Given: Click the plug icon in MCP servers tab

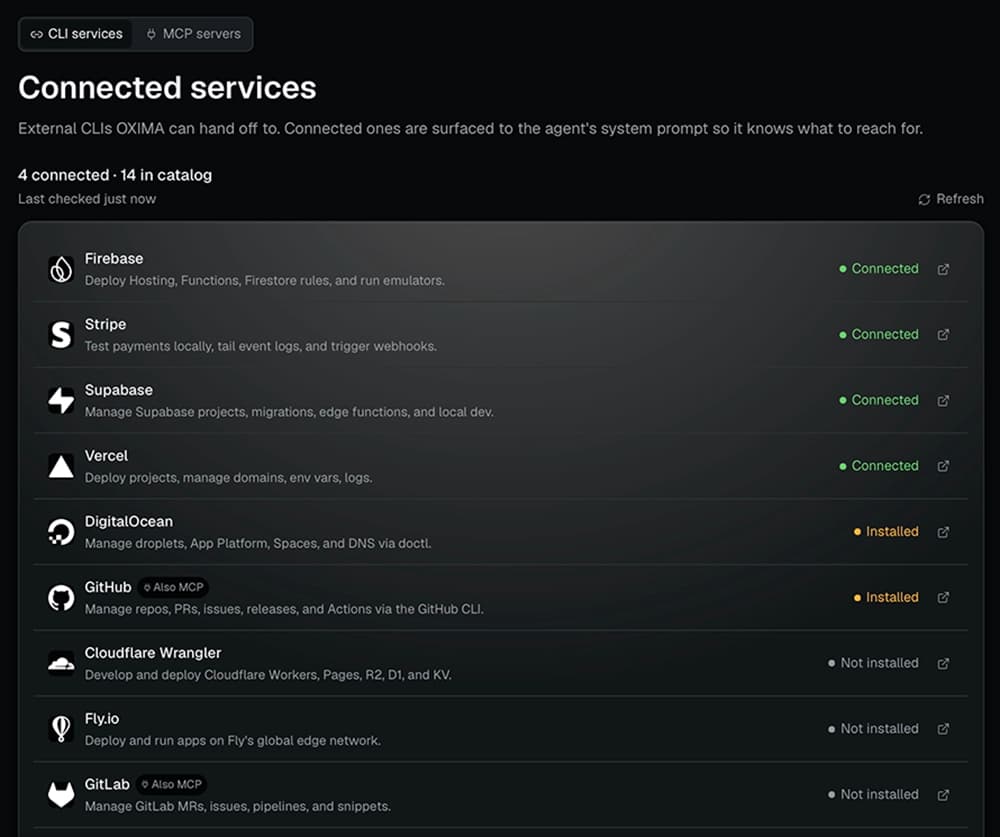Looking at the screenshot, I should tap(151, 34).
